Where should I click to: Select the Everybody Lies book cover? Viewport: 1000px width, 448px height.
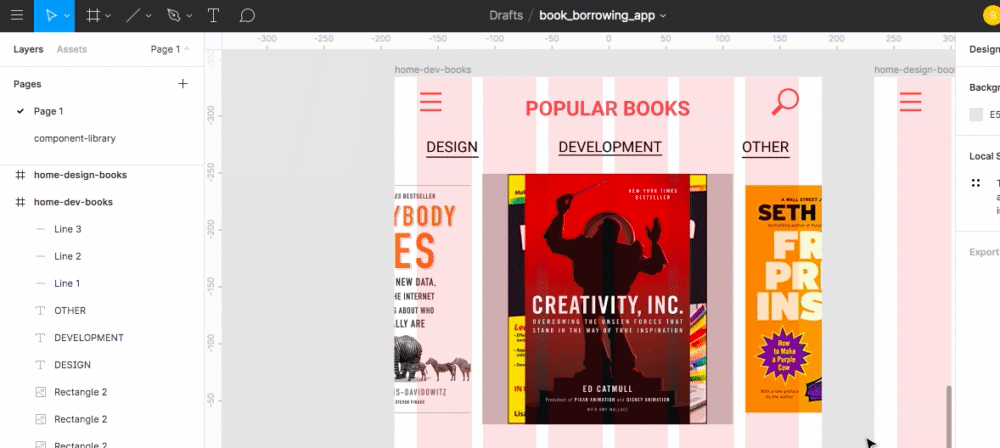click(433, 299)
